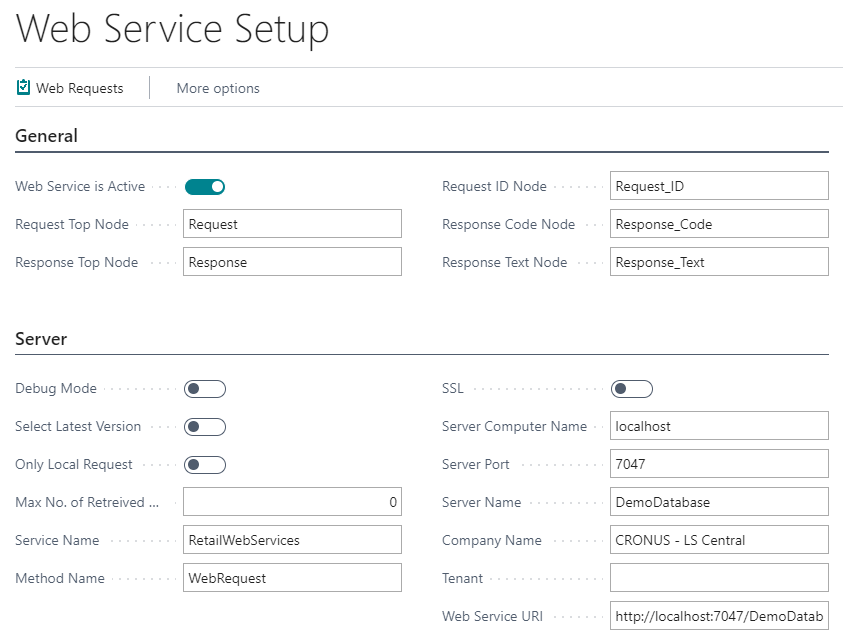This screenshot has height=639, width=843.
Task: Toggle the Only Local Request switch
Action: [205, 465]
